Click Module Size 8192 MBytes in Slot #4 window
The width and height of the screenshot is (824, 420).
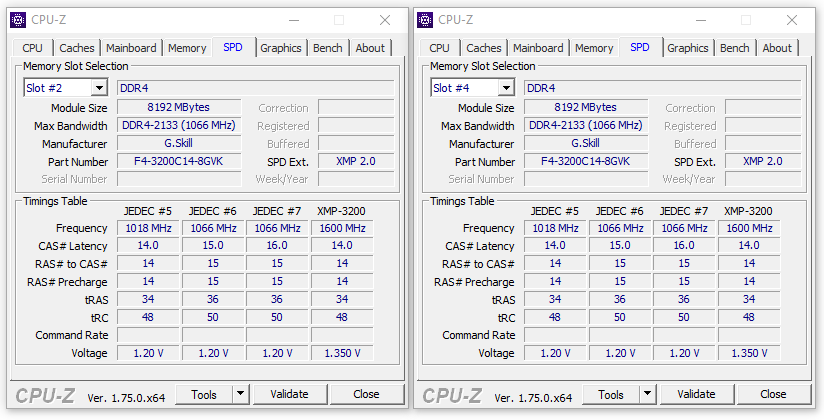585,107
